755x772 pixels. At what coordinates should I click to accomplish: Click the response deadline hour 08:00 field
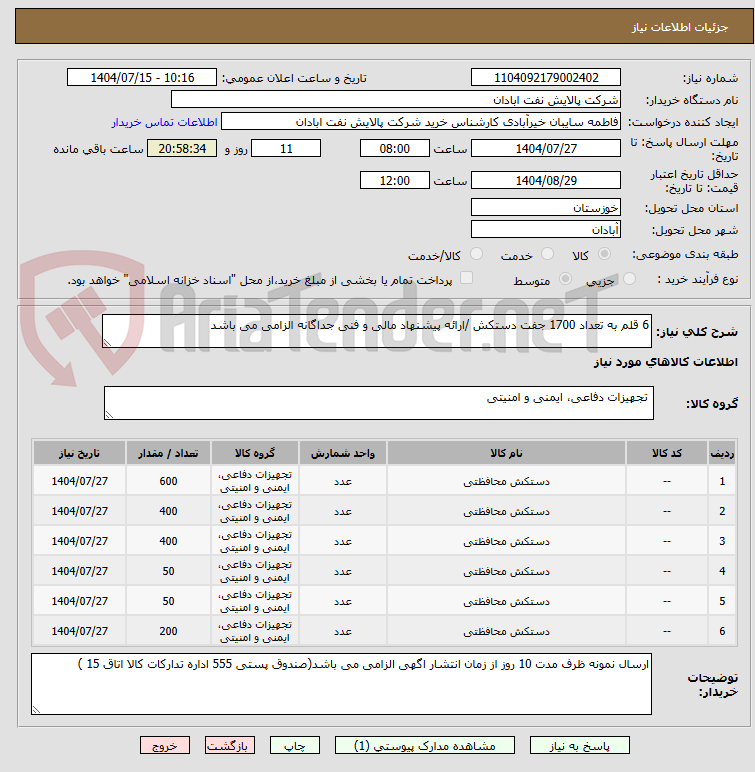[394, 148]
